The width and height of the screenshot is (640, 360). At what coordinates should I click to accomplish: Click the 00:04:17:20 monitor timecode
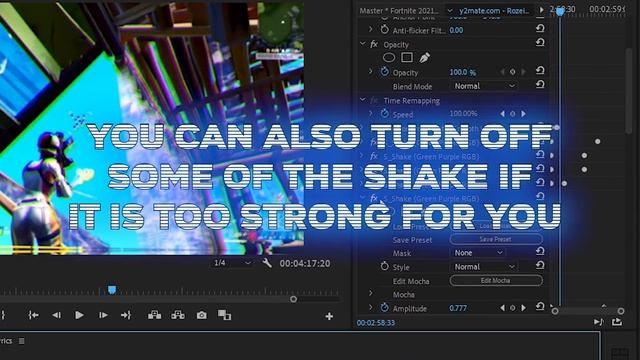pyautogui.click(x=305, y=264)
